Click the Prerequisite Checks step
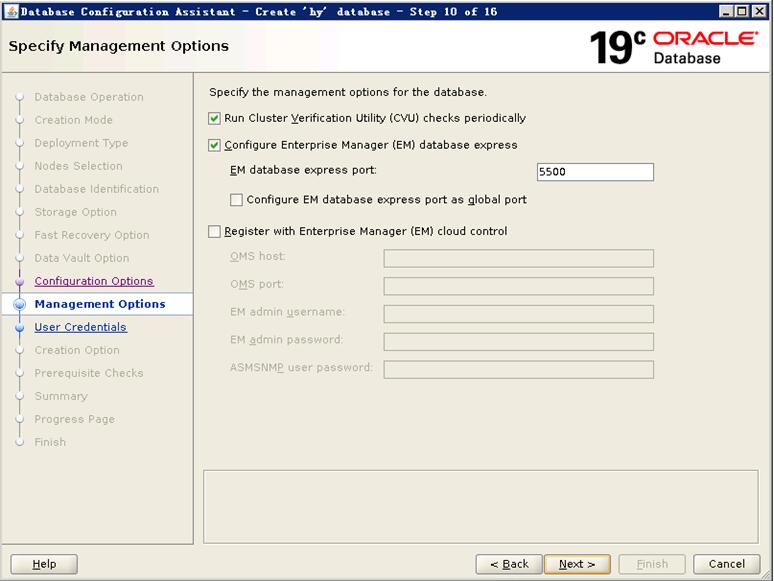Viewport: 774px width, 581px height. [89, 373]
